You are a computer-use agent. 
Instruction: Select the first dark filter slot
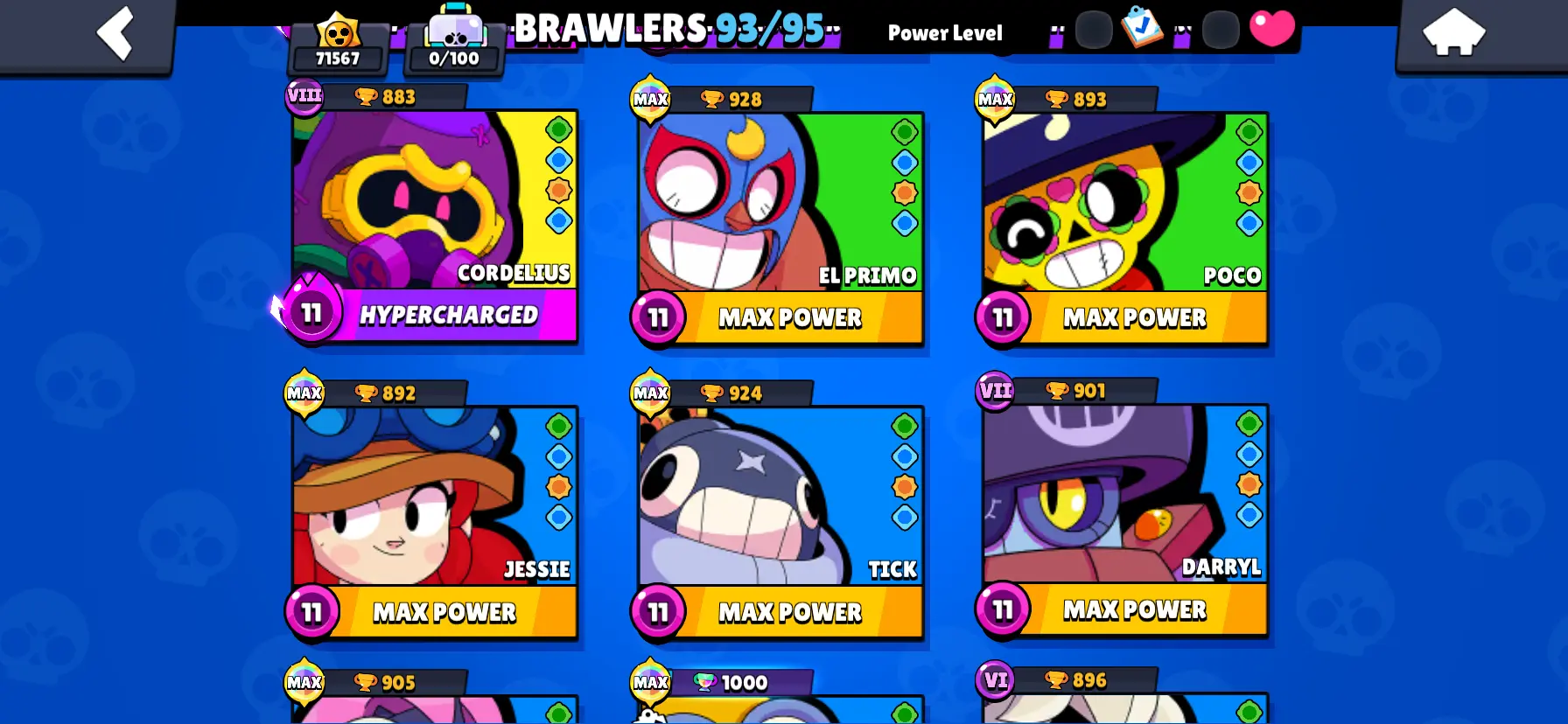point(1093,30)
